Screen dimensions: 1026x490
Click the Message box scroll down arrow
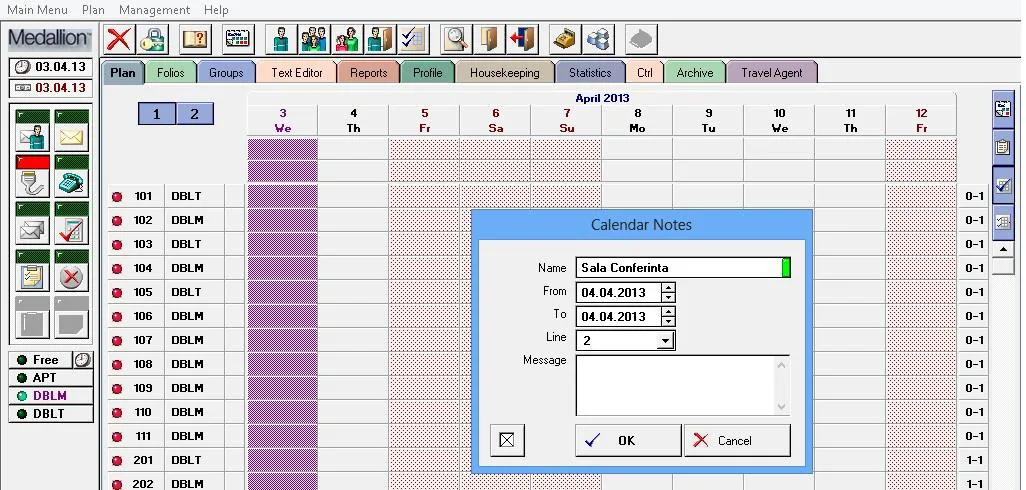[x=781, y=407]
